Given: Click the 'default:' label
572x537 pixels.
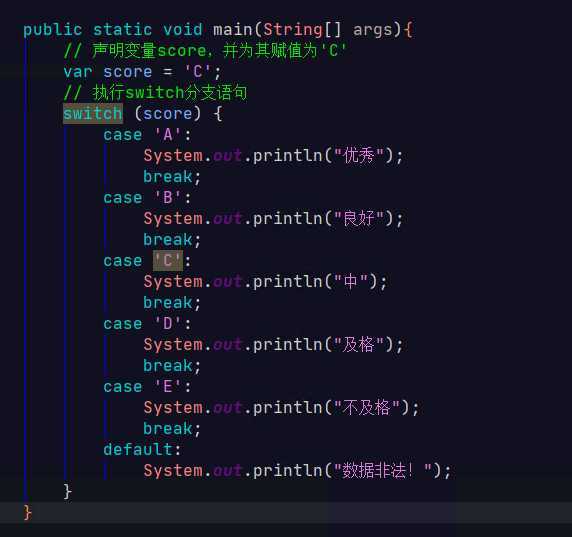Looking at the screenshot, I should coord(142,449).
